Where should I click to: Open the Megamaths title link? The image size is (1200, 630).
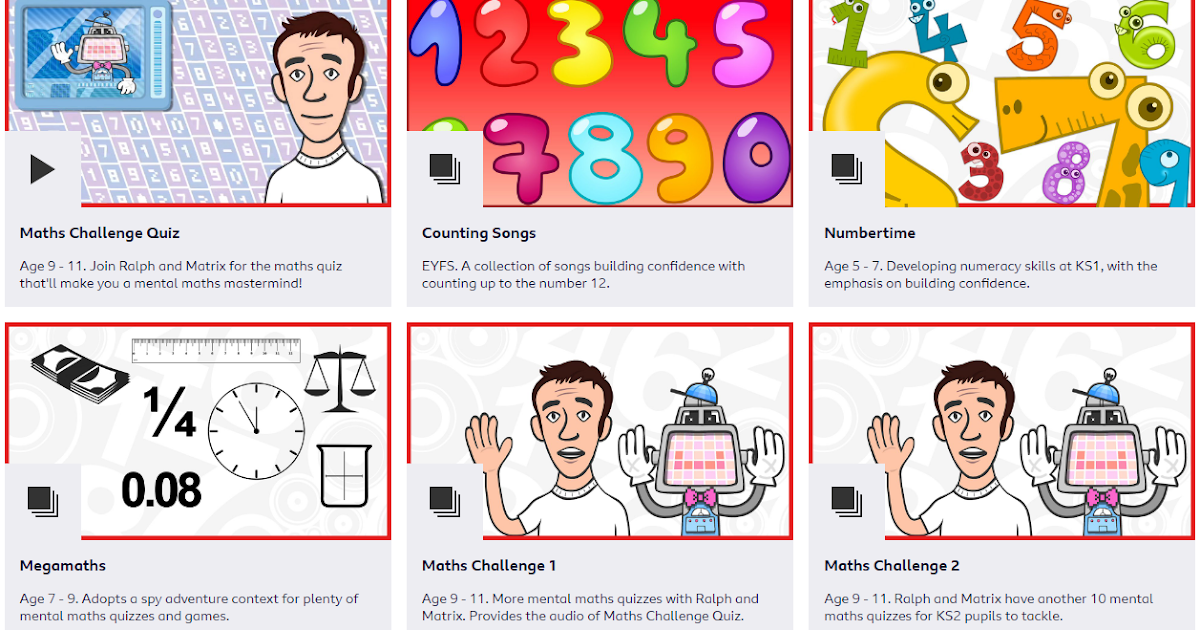(63, 565)
